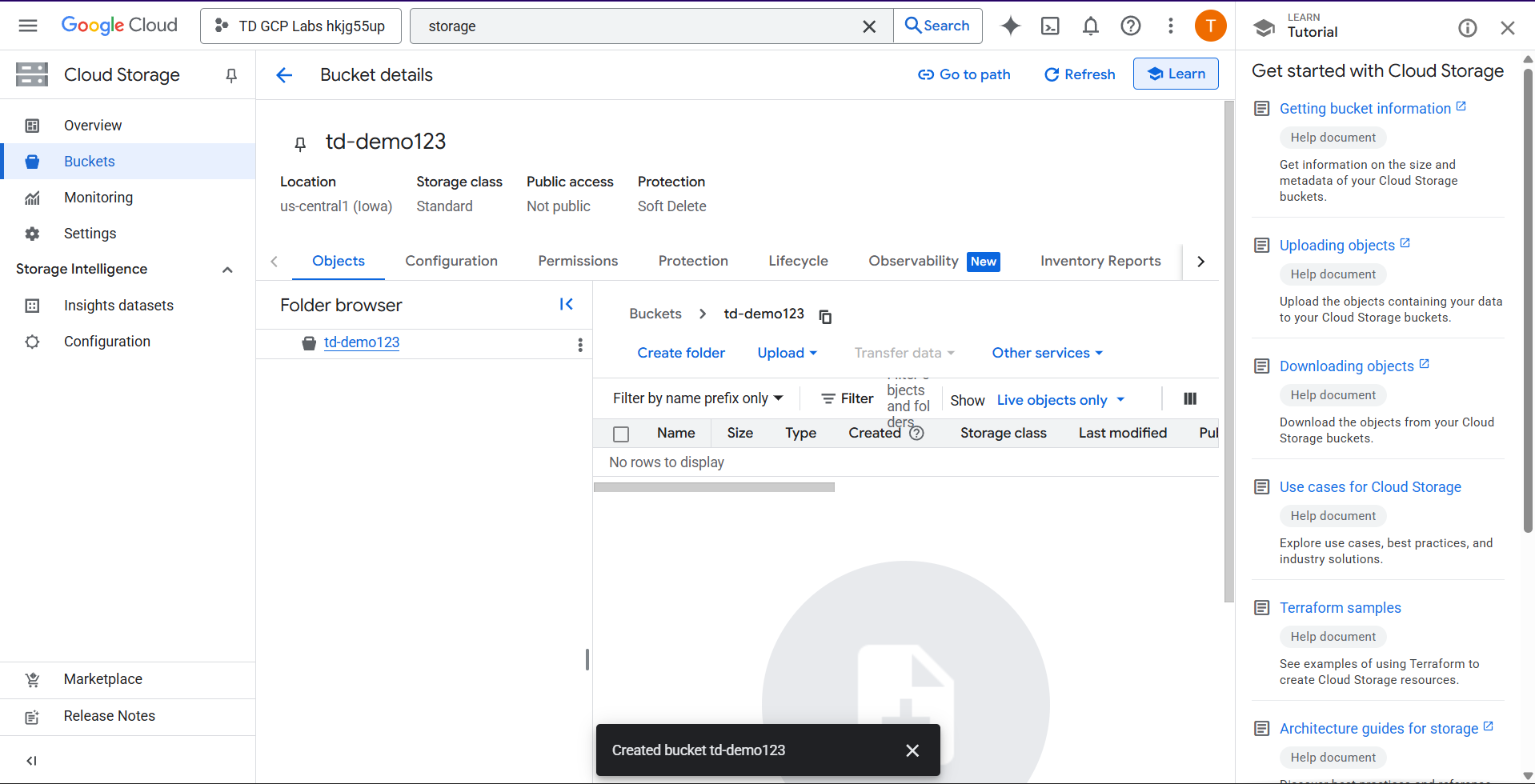Click the Create folder button
This screenshot has height=784, width=1535.
pos(681,353)
